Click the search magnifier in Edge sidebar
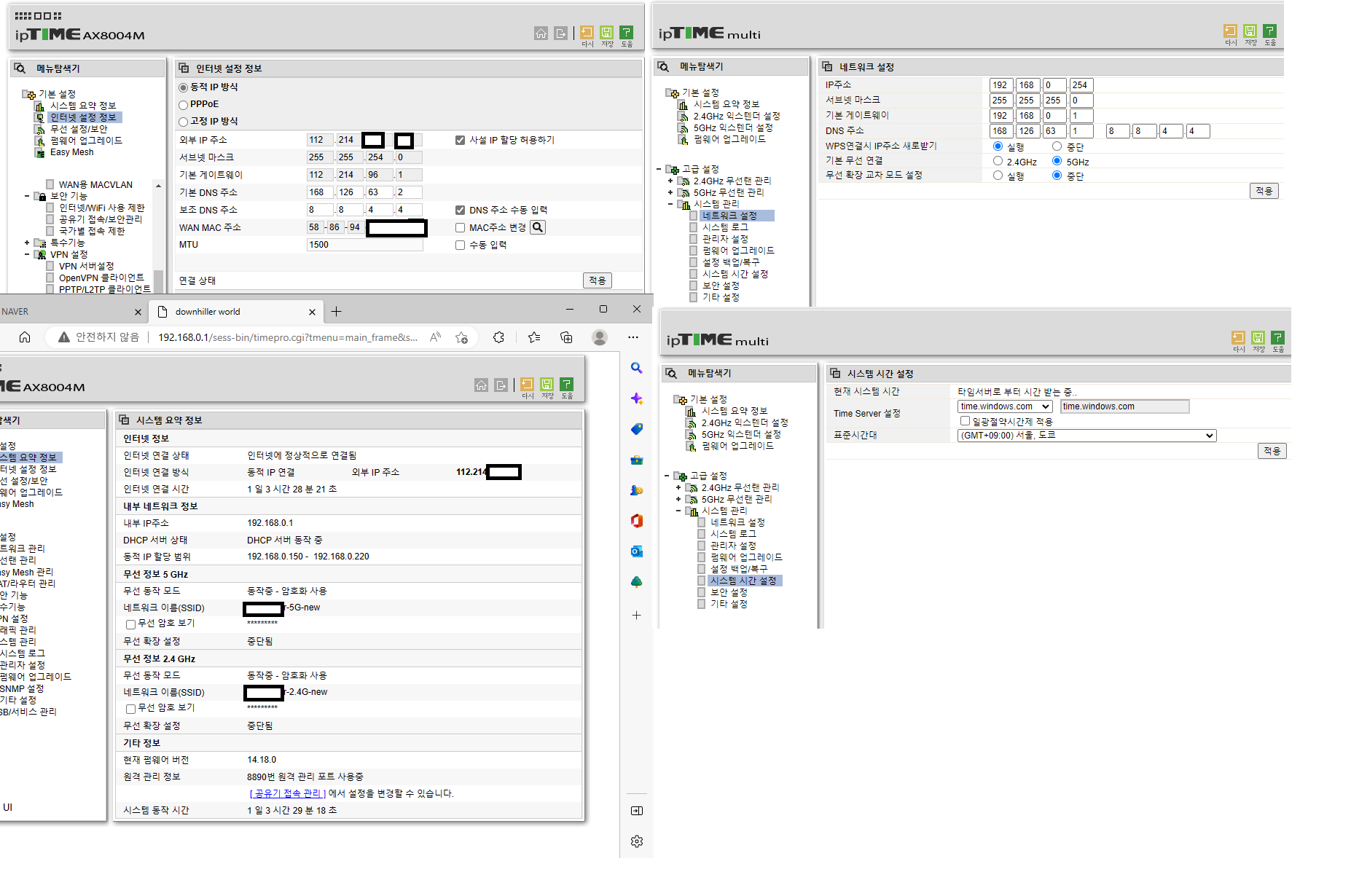This screenshot has width=1351, height=896. (x=636, y=368)
